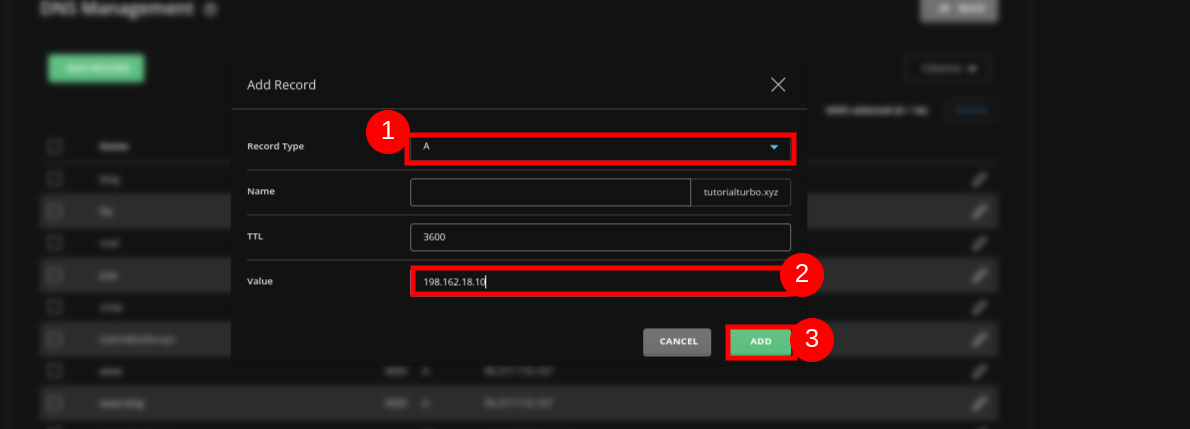Click help icon beside DNS Management title
The width and height of the screenshot is (1190, 429).
pyautogui.click(x=209, y=10)
